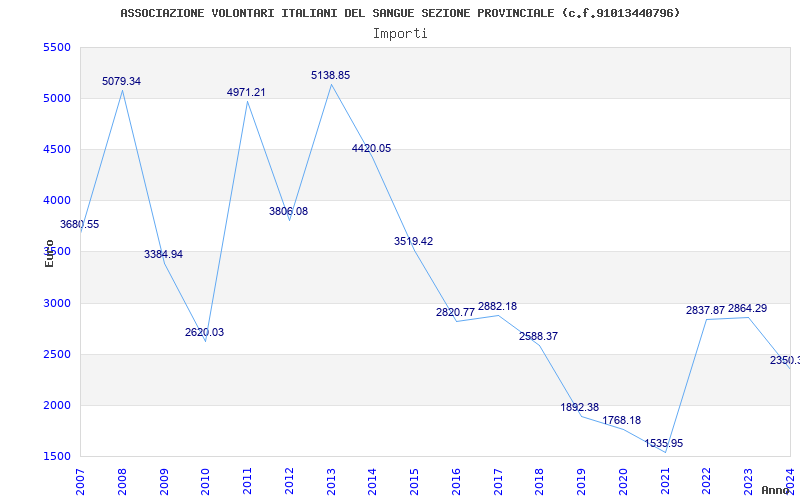Click the x-axis year 2012

[289, 482]
